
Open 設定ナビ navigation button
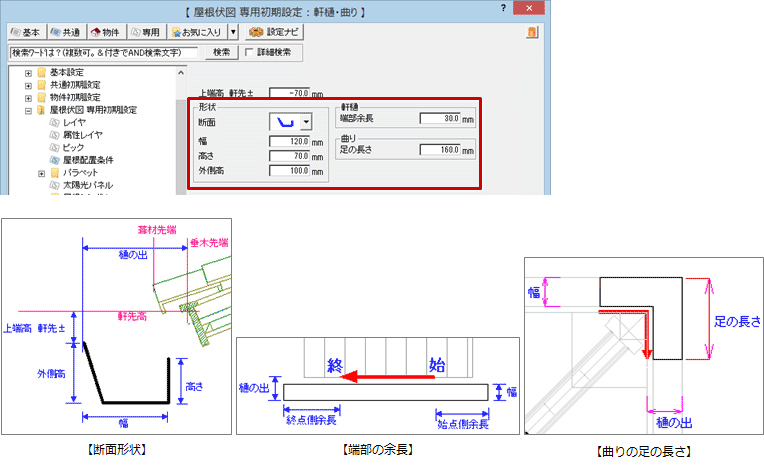coord(274,32)
